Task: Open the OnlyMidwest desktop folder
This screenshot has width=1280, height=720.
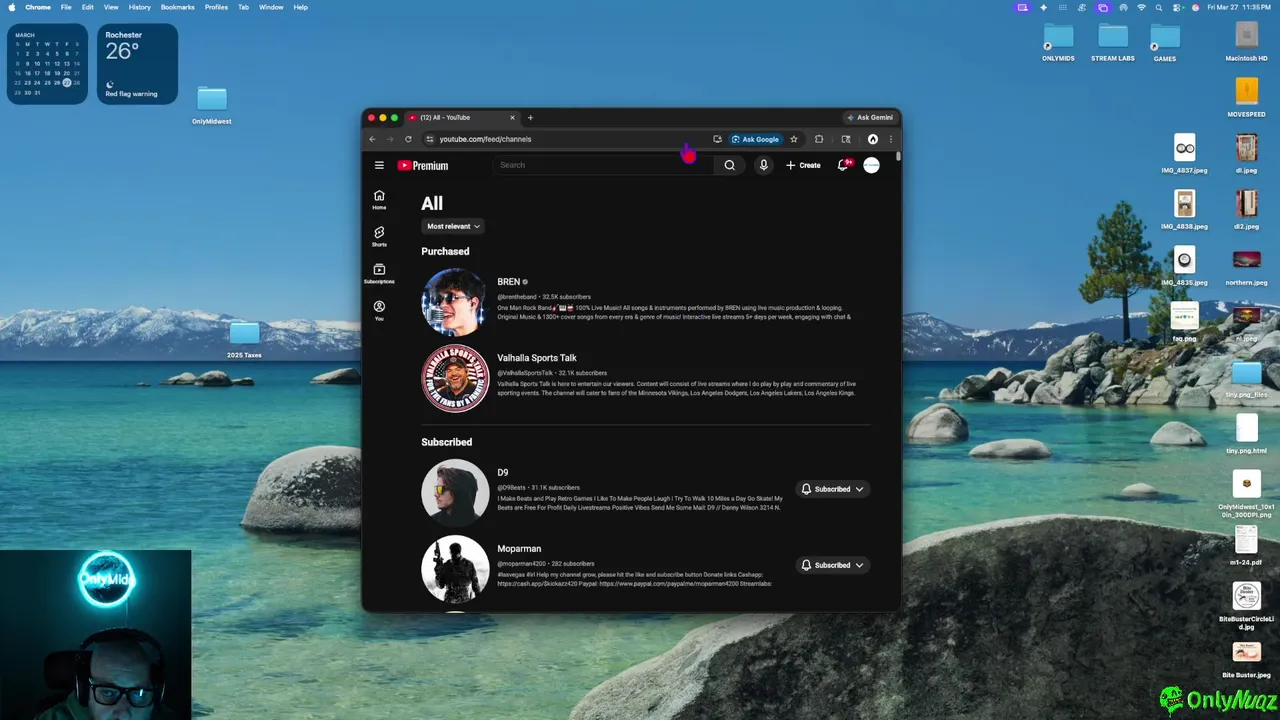Action: (x=212, y=104)
